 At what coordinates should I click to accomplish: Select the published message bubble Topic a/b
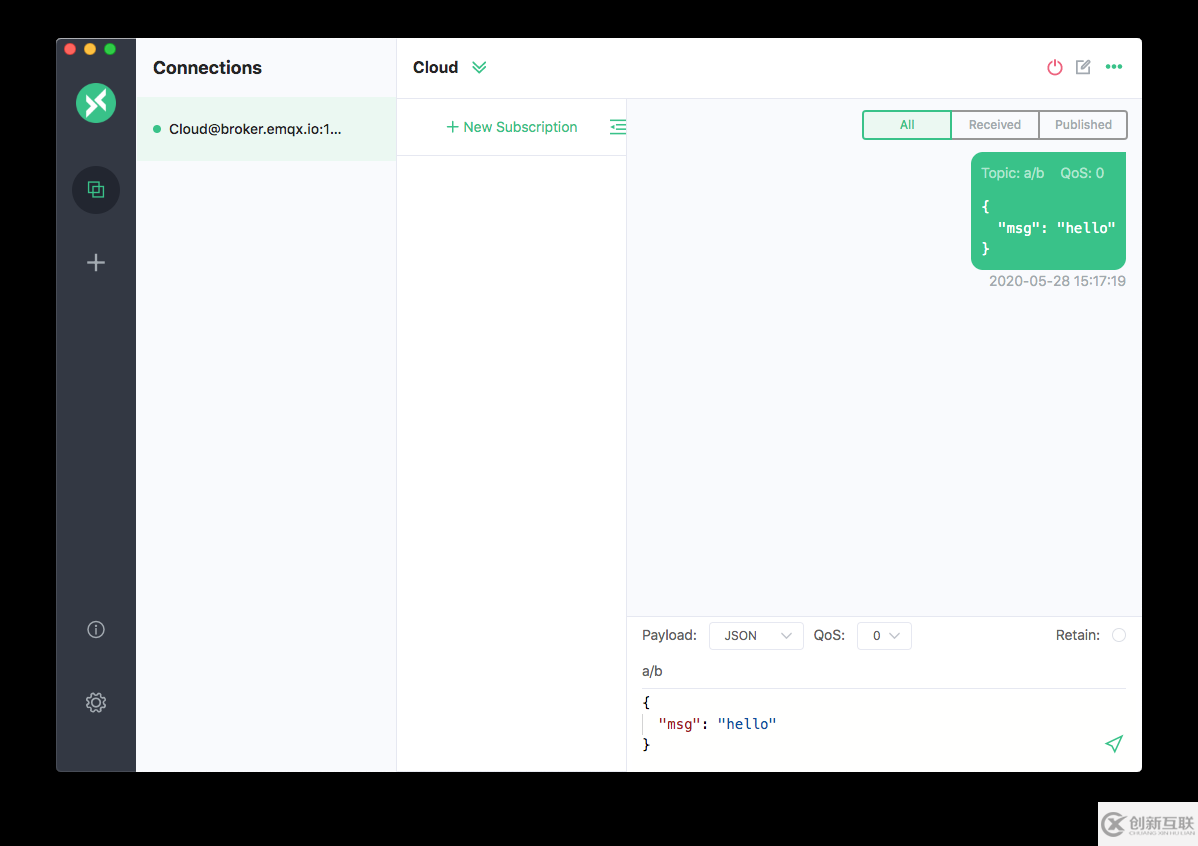click(1048, 211)
